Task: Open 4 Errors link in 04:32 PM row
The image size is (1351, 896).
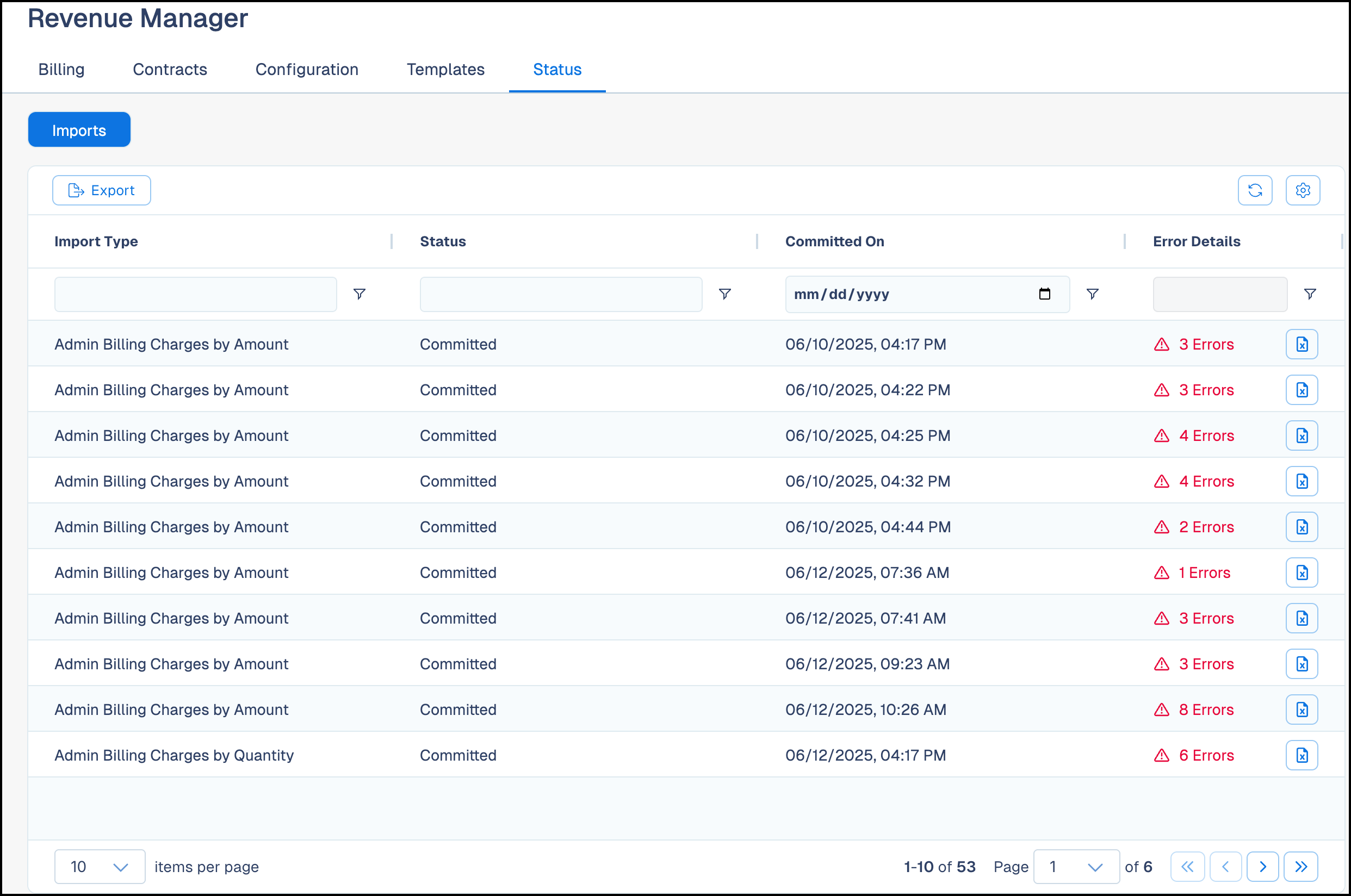Action: pyautogui.click(x=1206, y=481)
